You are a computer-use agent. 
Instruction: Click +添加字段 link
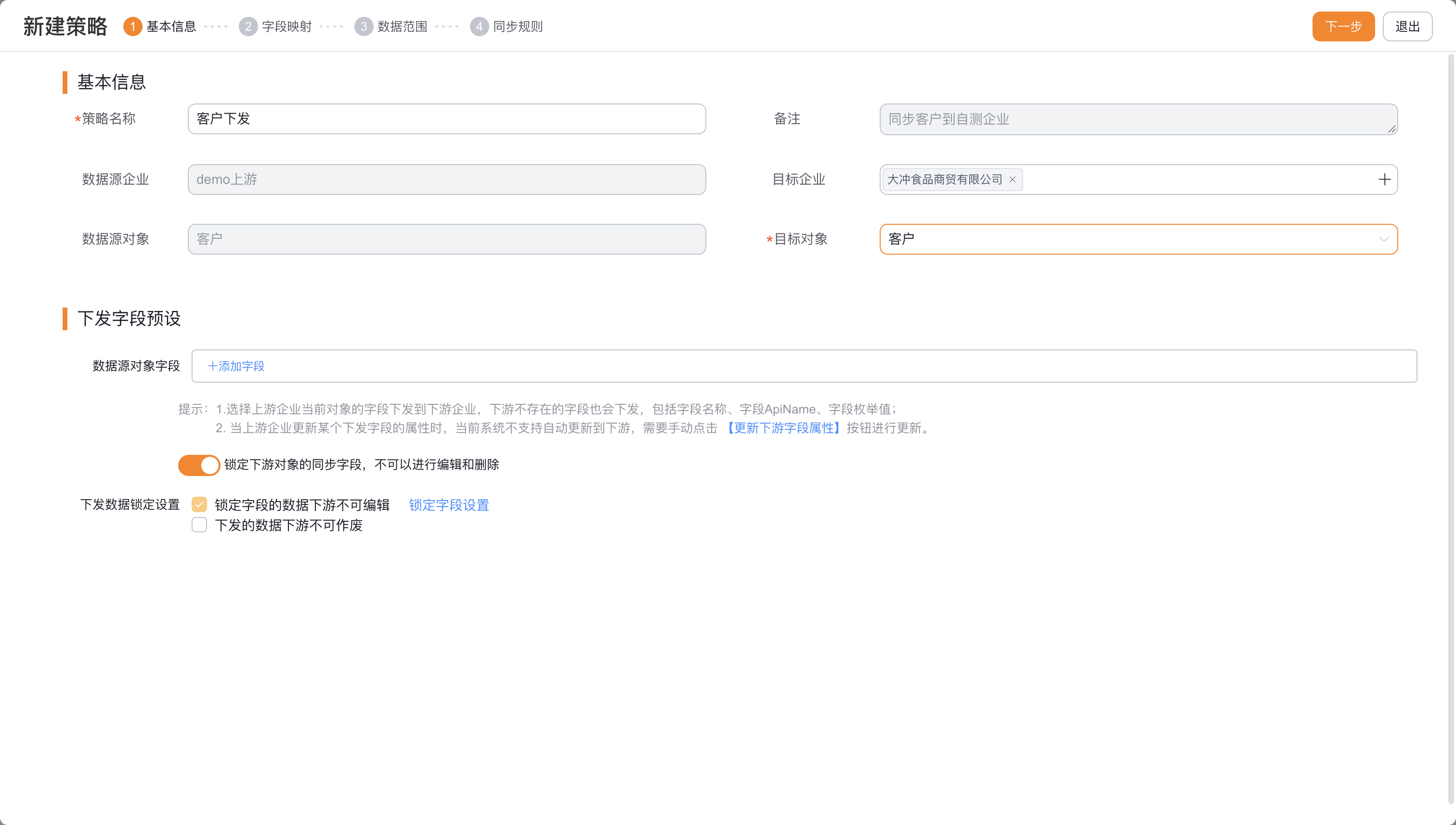[x=236, y=367]
